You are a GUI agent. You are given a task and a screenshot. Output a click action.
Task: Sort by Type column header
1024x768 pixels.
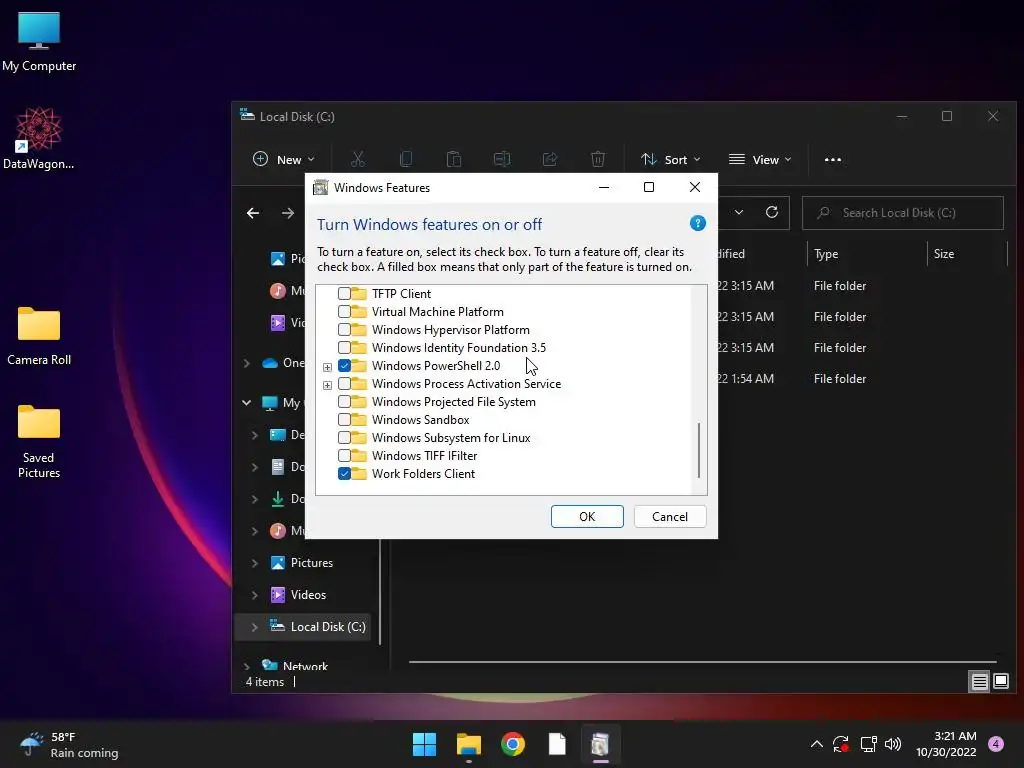coord(867,254)
